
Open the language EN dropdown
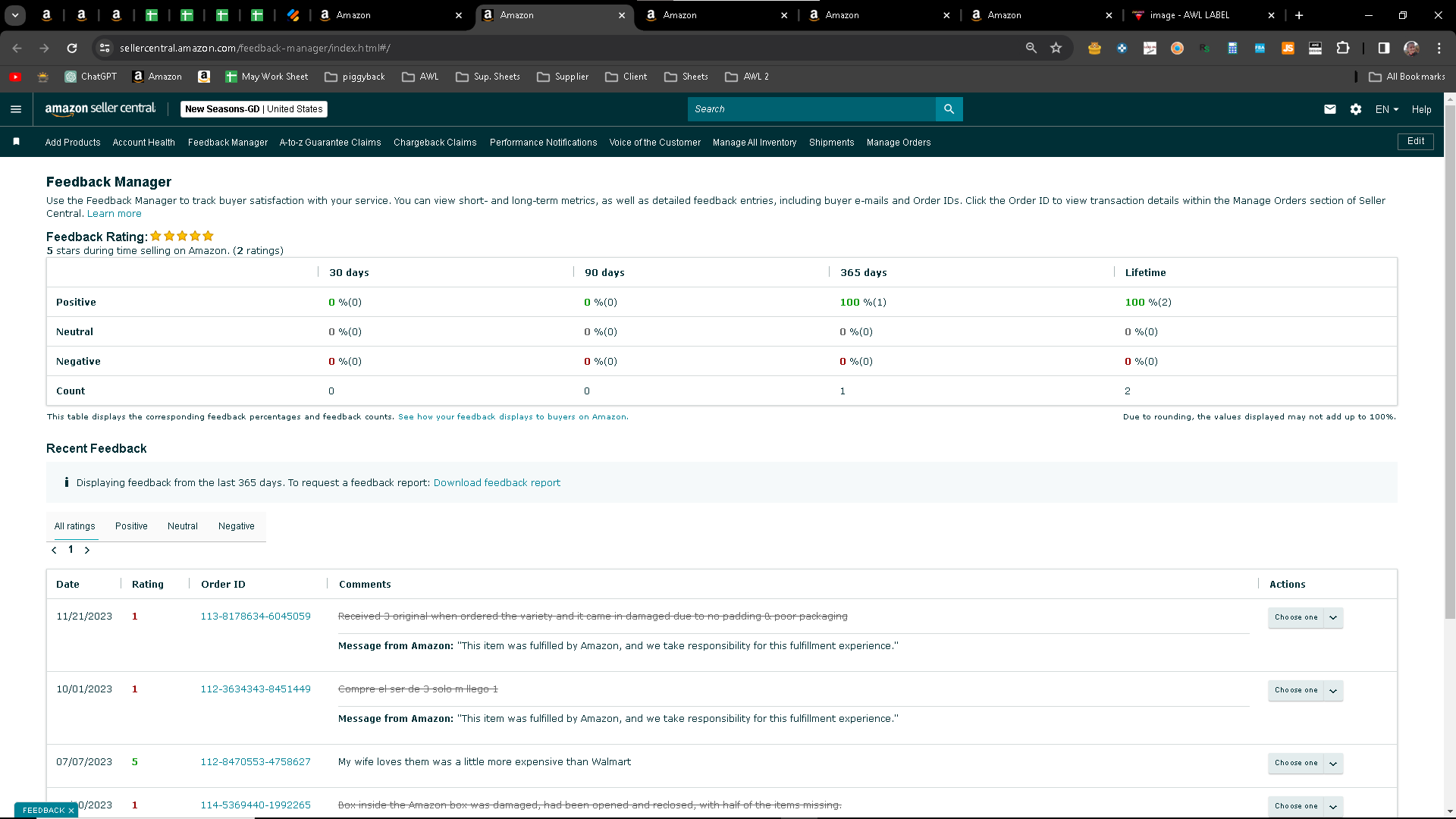coord(1387,109)
